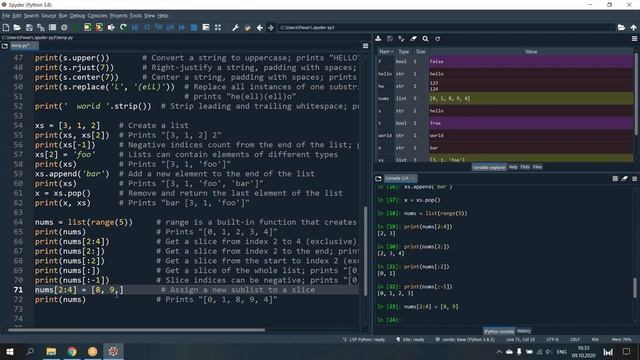Open the Tools menu
Screen dimensions: 640x360
[x=136, y=16]
